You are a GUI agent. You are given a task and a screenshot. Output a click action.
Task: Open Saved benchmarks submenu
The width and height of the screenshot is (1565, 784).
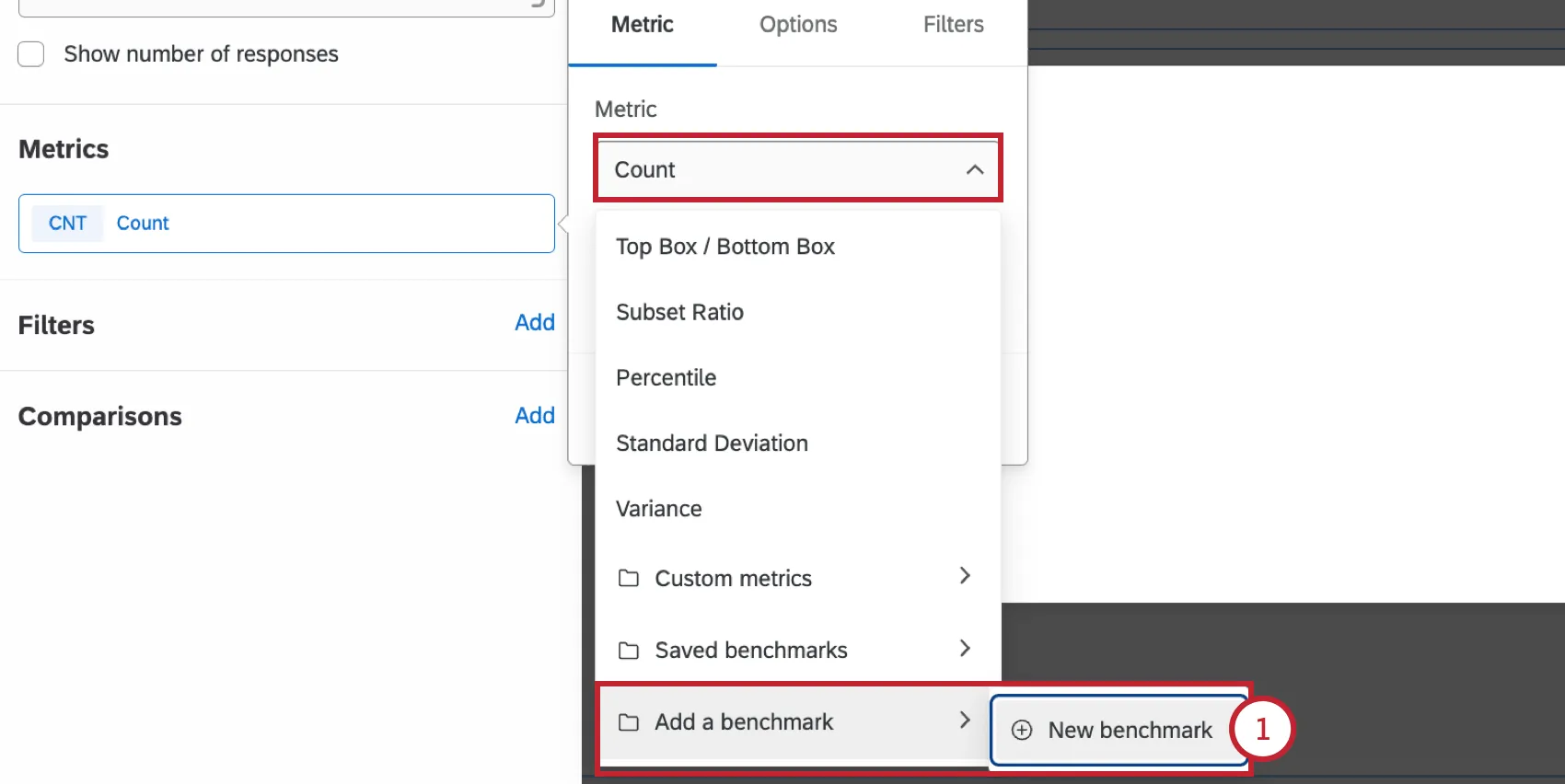tap(797, 650)
